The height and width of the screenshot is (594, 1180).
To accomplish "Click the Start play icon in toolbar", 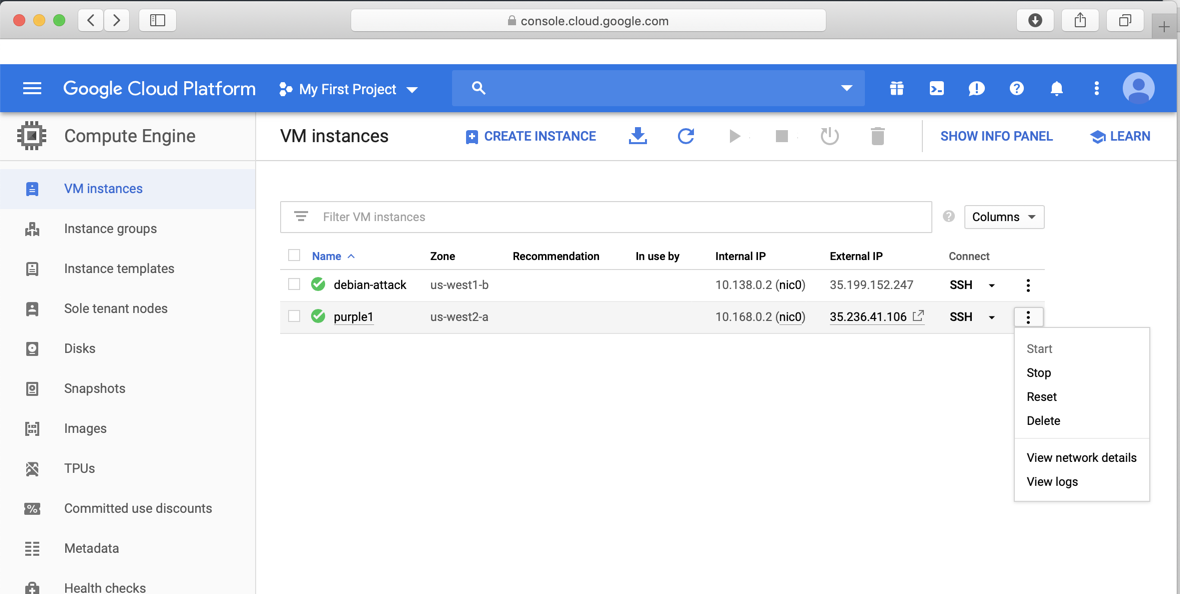I will (734, 136).
